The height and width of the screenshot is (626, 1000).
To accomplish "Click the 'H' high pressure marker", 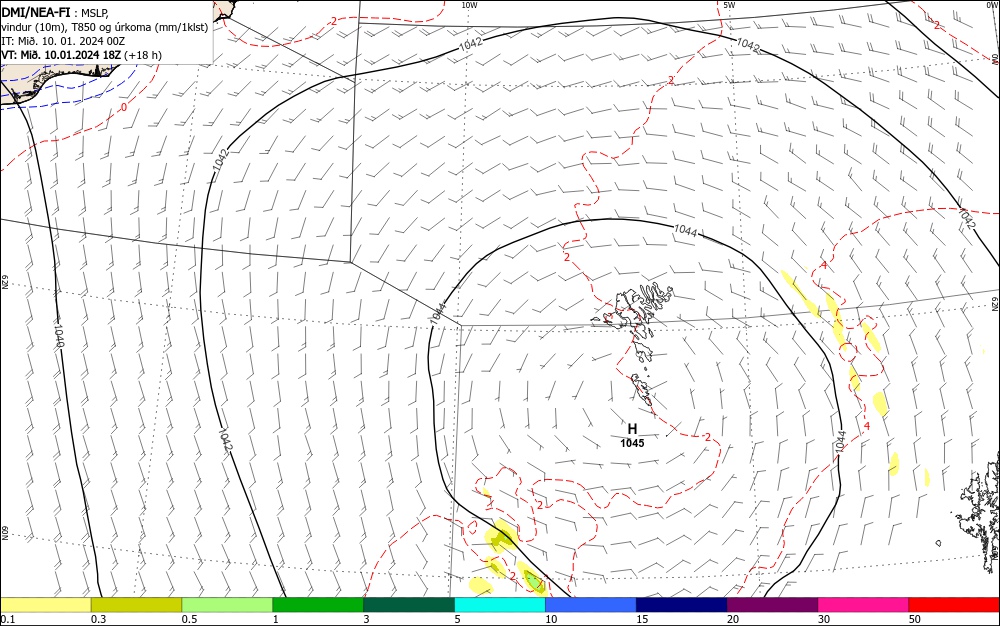I will pyautogui.click(x=632, y=429).
